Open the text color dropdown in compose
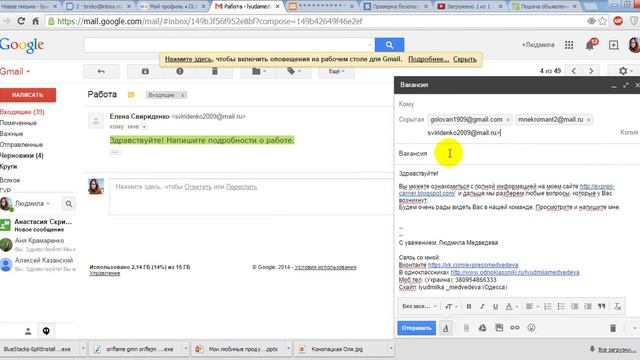This screenshot has width=640, height=360. (511, 307)
